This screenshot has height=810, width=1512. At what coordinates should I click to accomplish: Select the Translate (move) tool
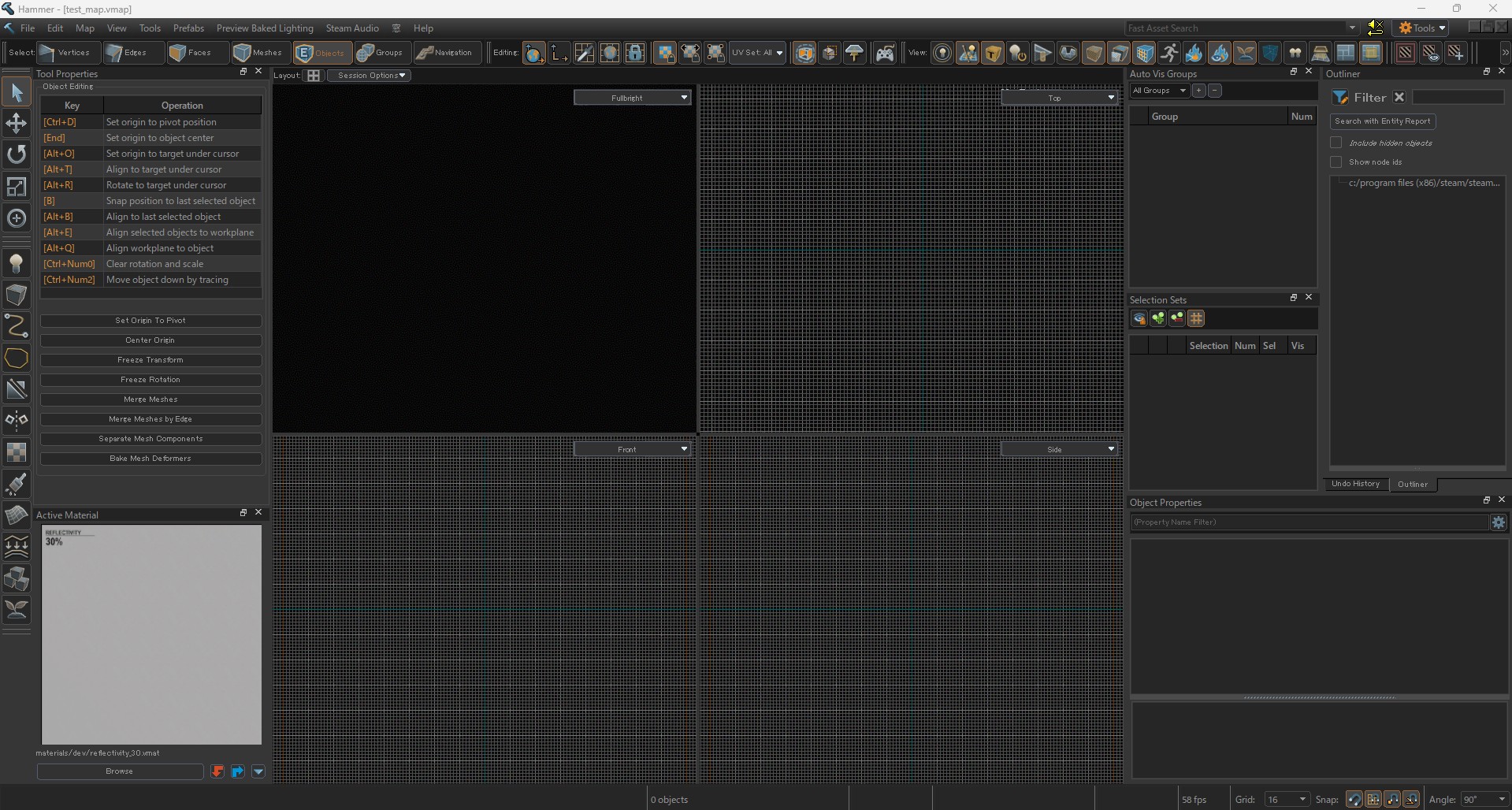[x=16, y=124]
